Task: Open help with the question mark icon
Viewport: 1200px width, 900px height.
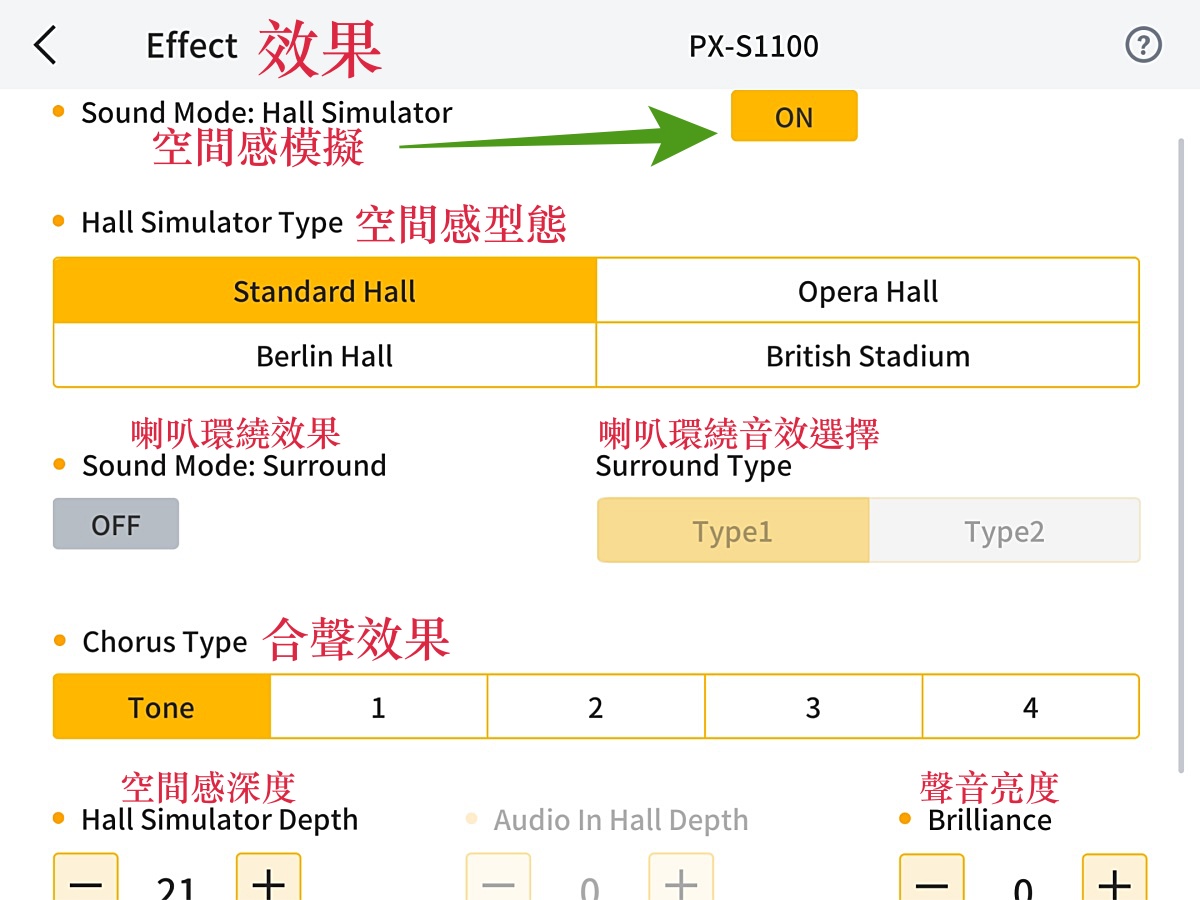Action: pos(1144,46)
